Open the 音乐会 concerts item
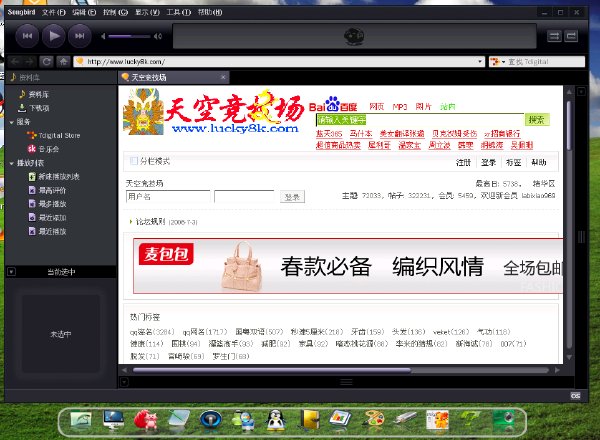The image size is (600, 440). [x=49, y=149]
